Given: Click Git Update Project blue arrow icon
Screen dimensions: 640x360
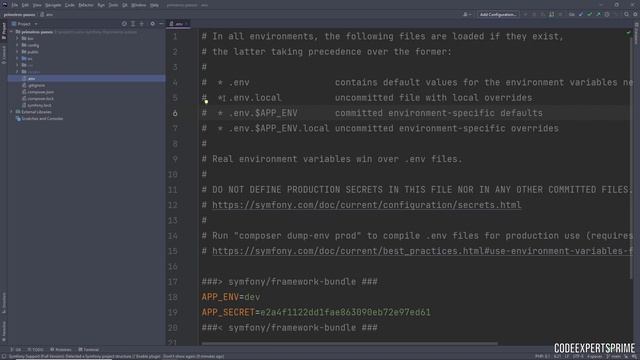Looking at the screenshot, I should pos(581,15).
